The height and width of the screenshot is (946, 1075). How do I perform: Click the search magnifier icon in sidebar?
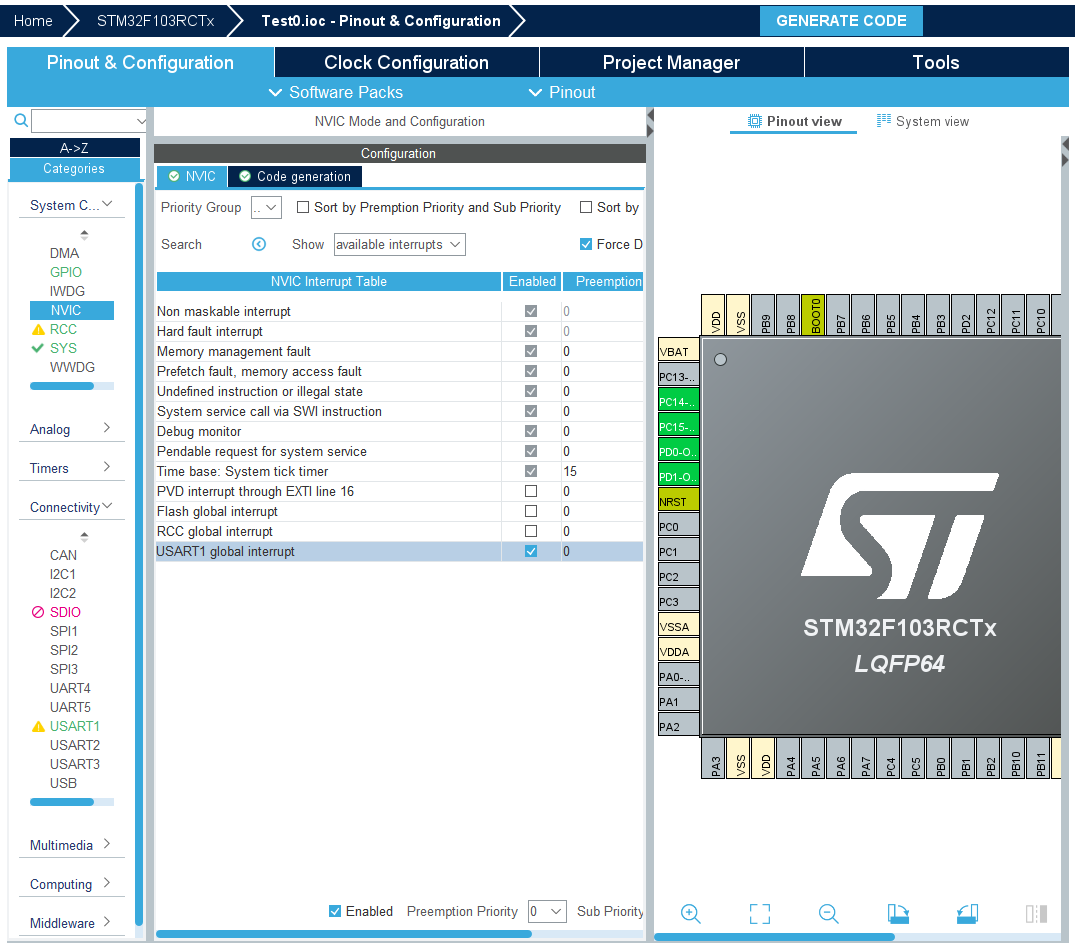pos(21,121)
